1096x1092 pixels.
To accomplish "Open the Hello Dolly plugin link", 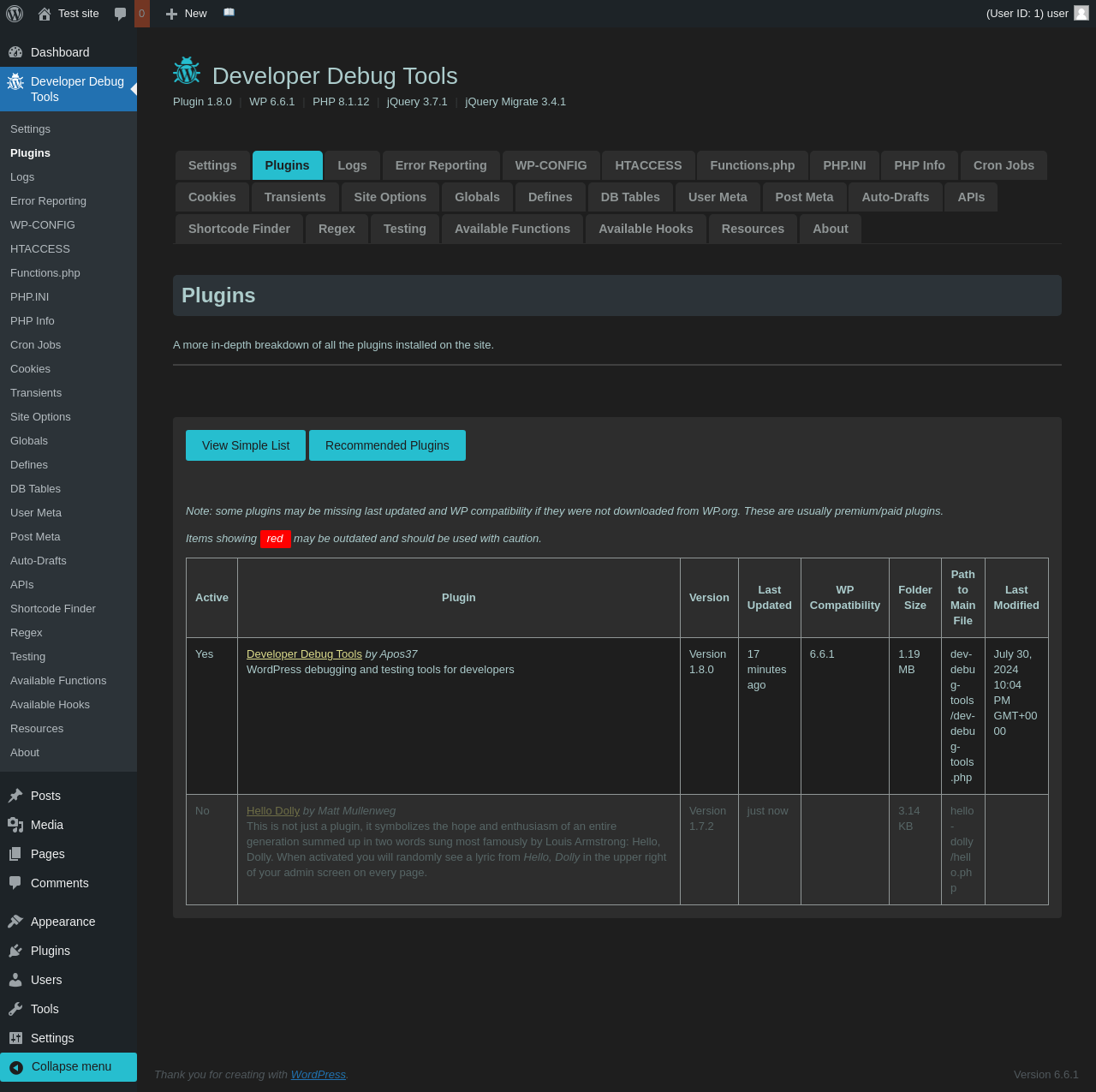I will [x=273, y=811].
